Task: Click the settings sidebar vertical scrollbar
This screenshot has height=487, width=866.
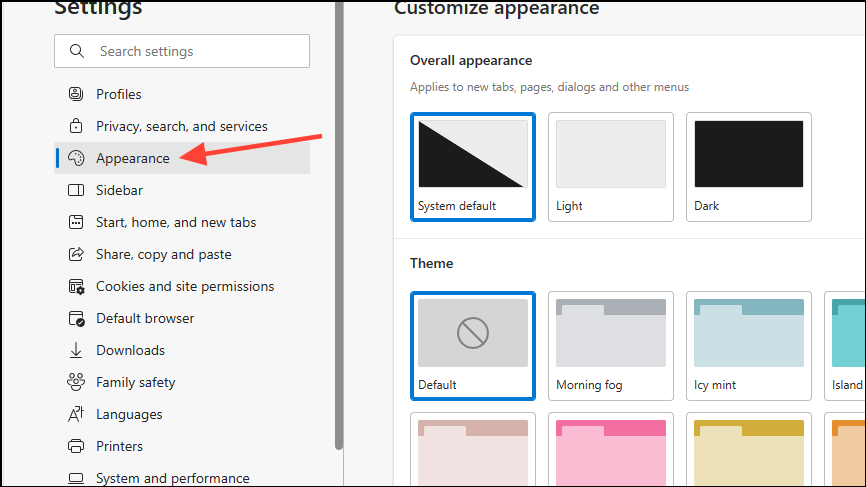Action: coord(339,224)
